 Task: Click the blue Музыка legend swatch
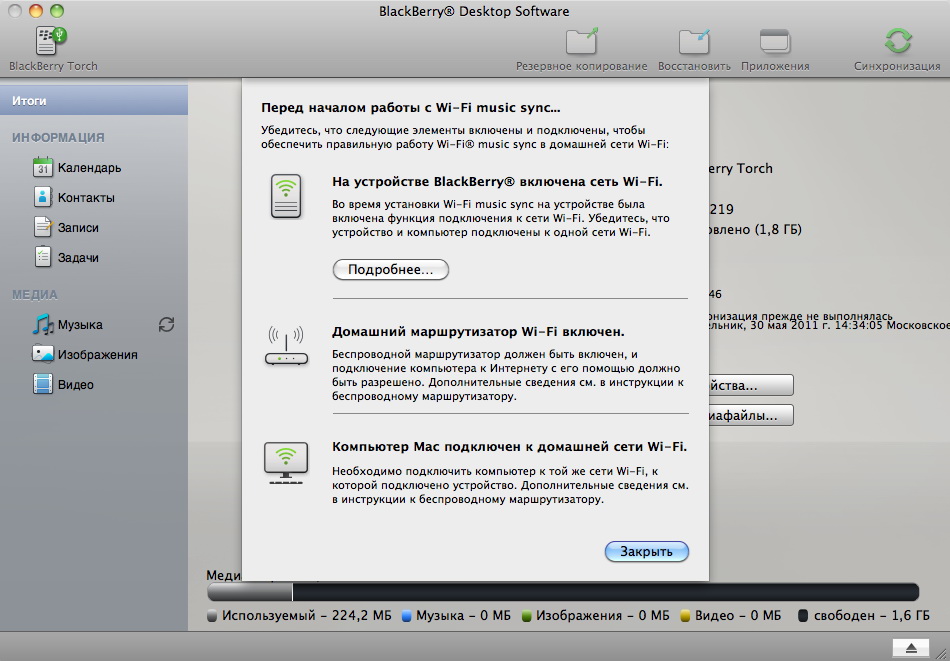(x=407, y=616)
